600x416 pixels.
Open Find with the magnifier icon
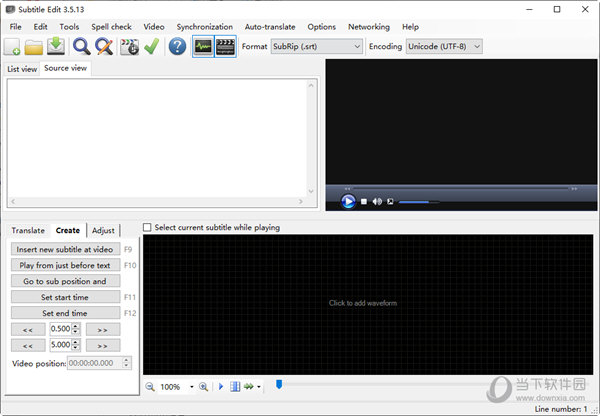click(x=82, y=47)
